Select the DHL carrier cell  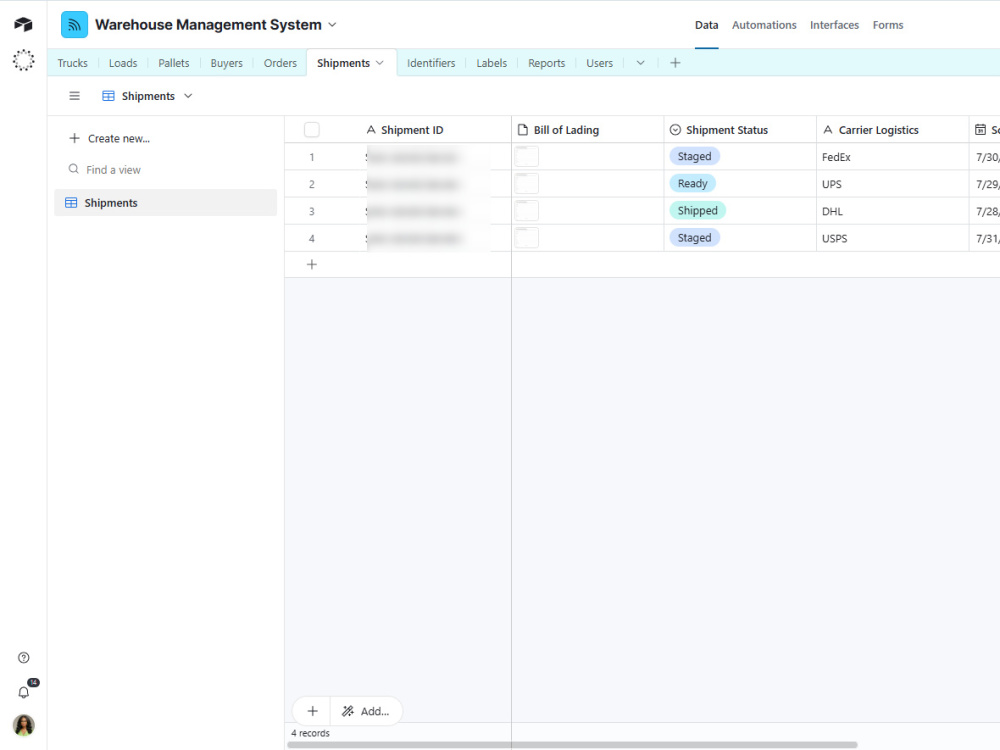[x=892, y=211]
